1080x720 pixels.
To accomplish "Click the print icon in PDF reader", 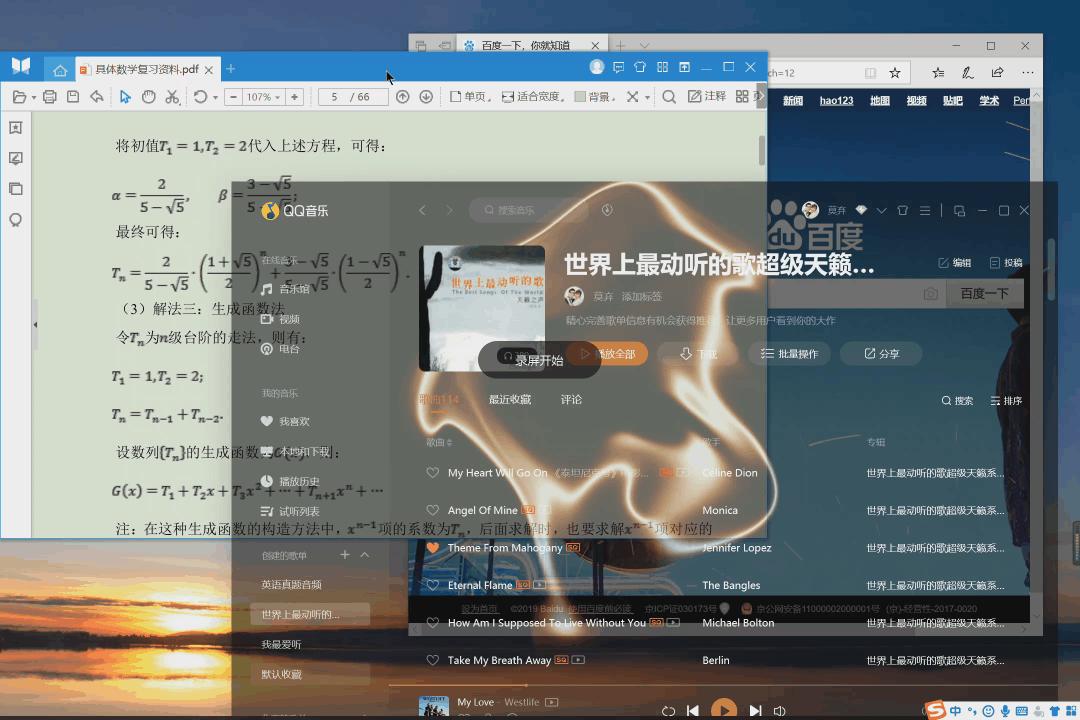I will (49, 97).
